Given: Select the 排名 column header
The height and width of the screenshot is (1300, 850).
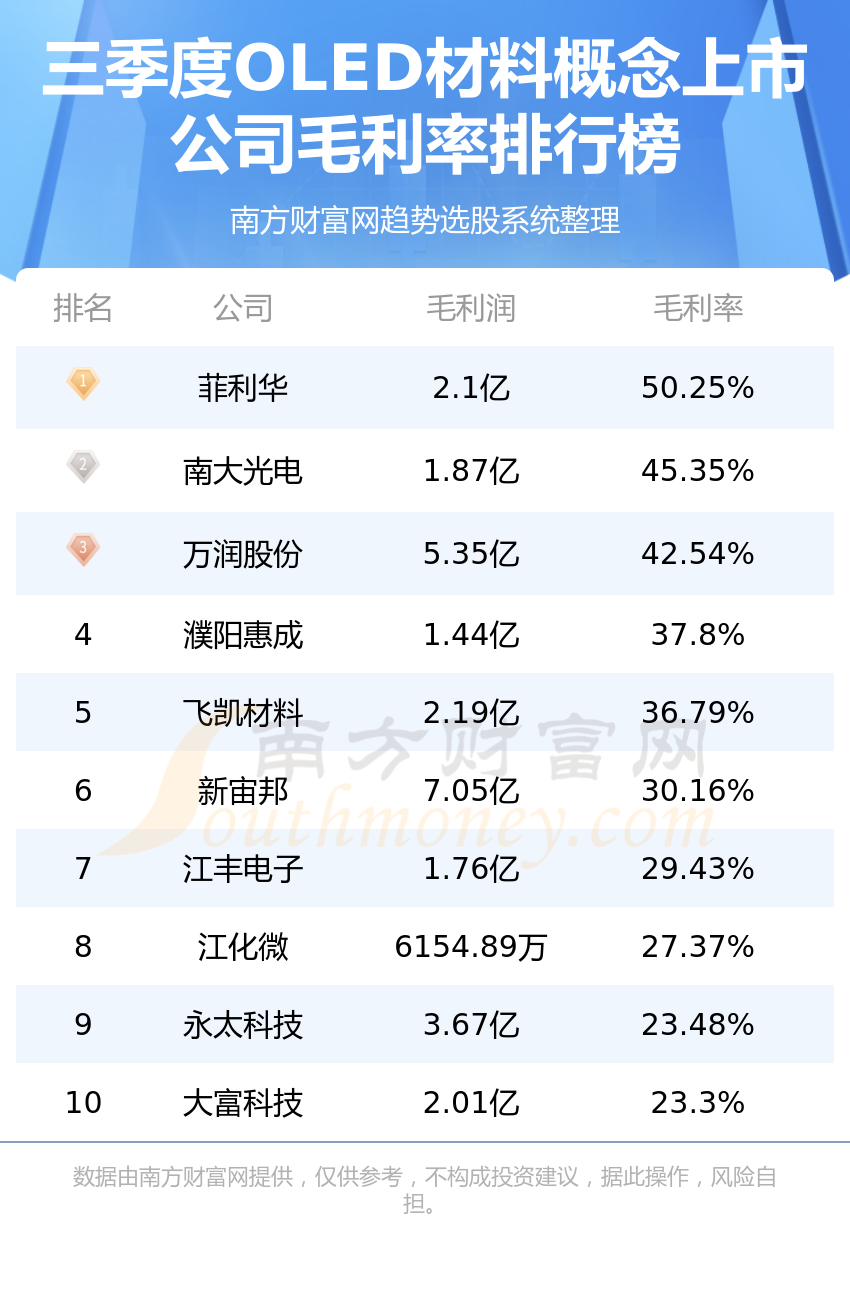Looking at the screenshot, I should [83, 308].
